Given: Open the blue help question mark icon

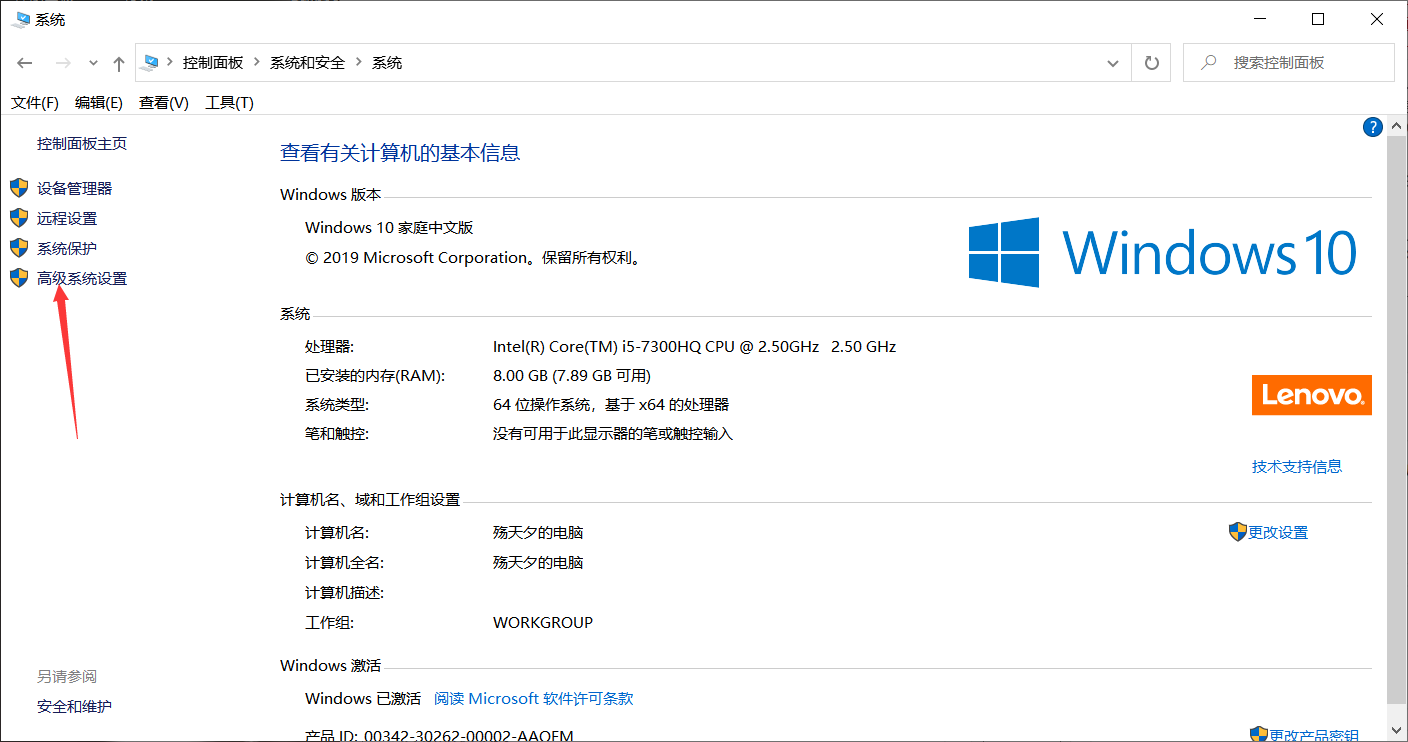Looking at the screenshot, I should click(x=1373, y=127).
